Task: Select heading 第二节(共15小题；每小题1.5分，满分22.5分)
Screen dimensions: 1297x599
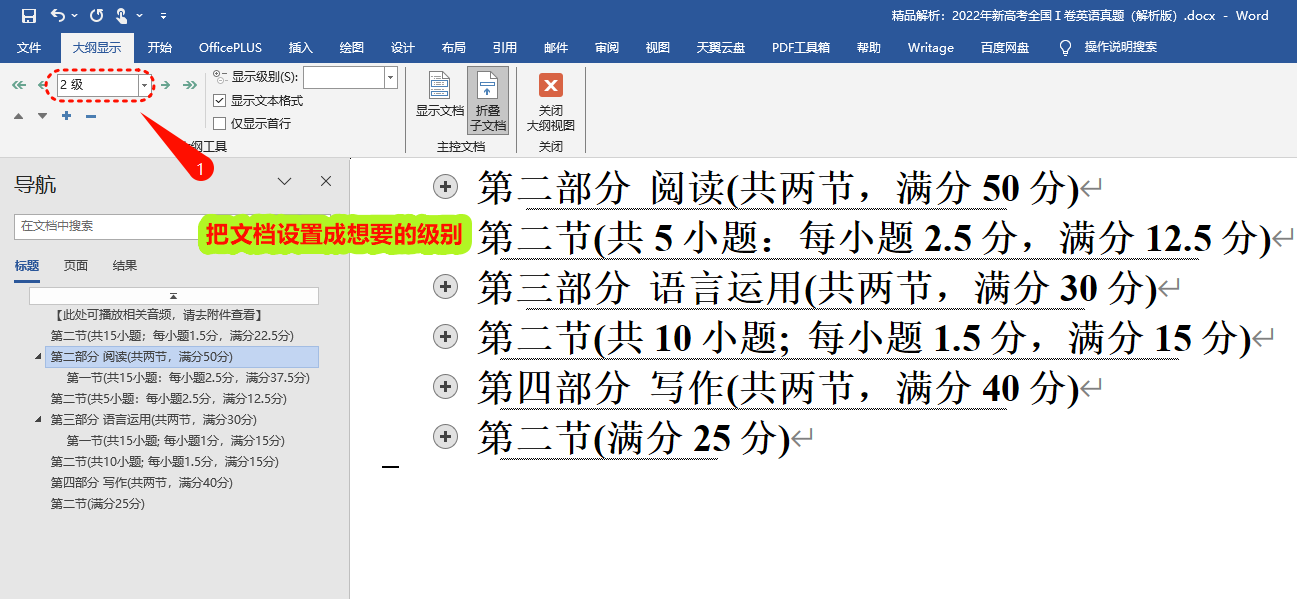Action: coord(172,336)
